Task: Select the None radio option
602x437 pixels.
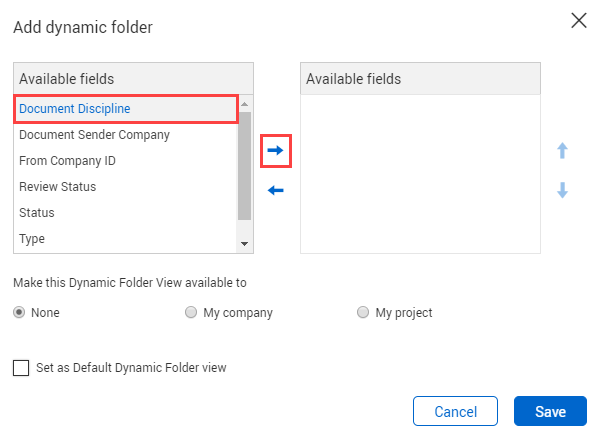Action: click(x=19, y=312)
